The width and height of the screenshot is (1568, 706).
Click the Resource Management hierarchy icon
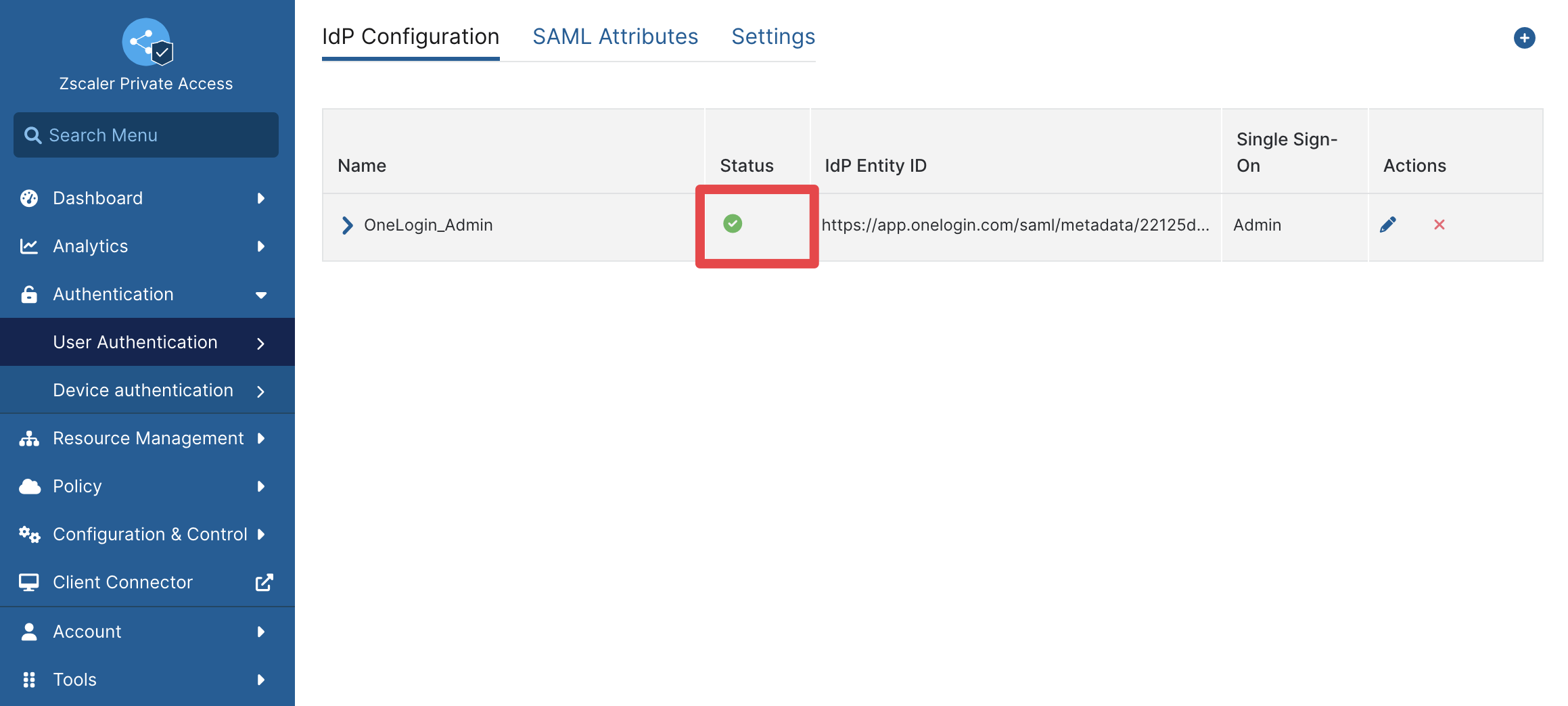[29, 438]
